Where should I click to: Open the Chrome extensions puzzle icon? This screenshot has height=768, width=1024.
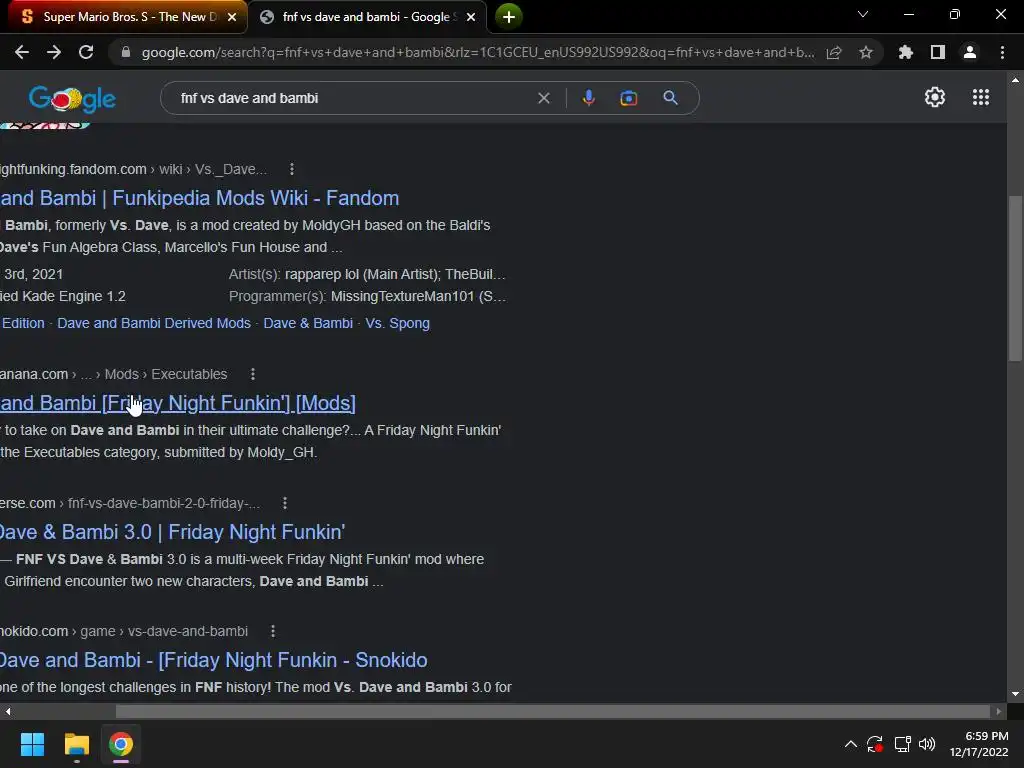(905, 52)
